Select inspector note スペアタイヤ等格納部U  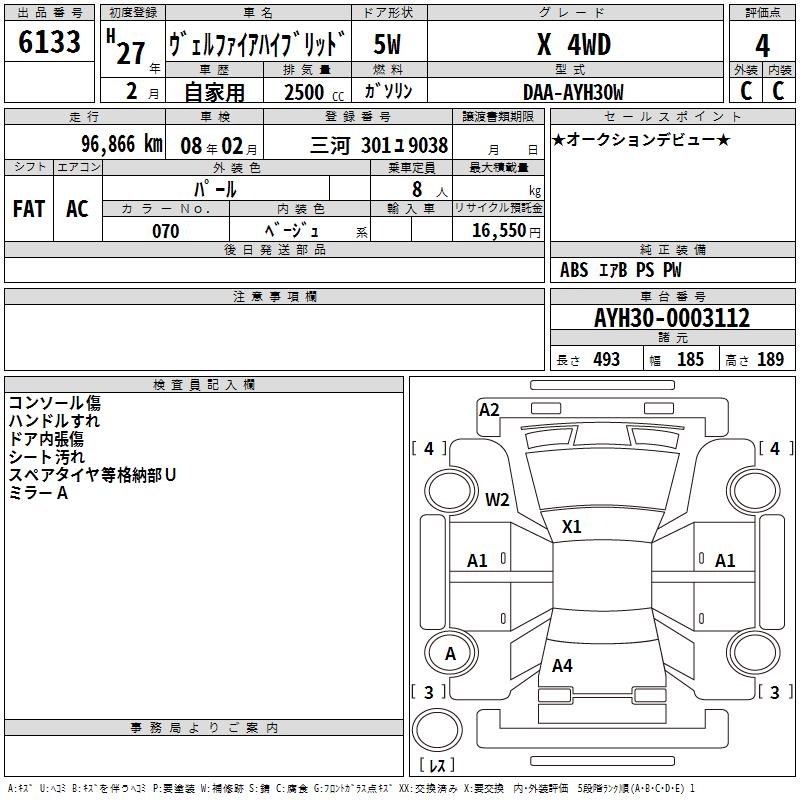click(92, 475)
